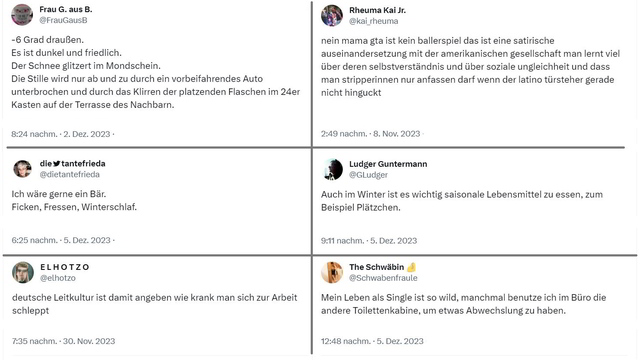
Task: Click the emoji next to The Schwäbin
Action: coord(411,267)
